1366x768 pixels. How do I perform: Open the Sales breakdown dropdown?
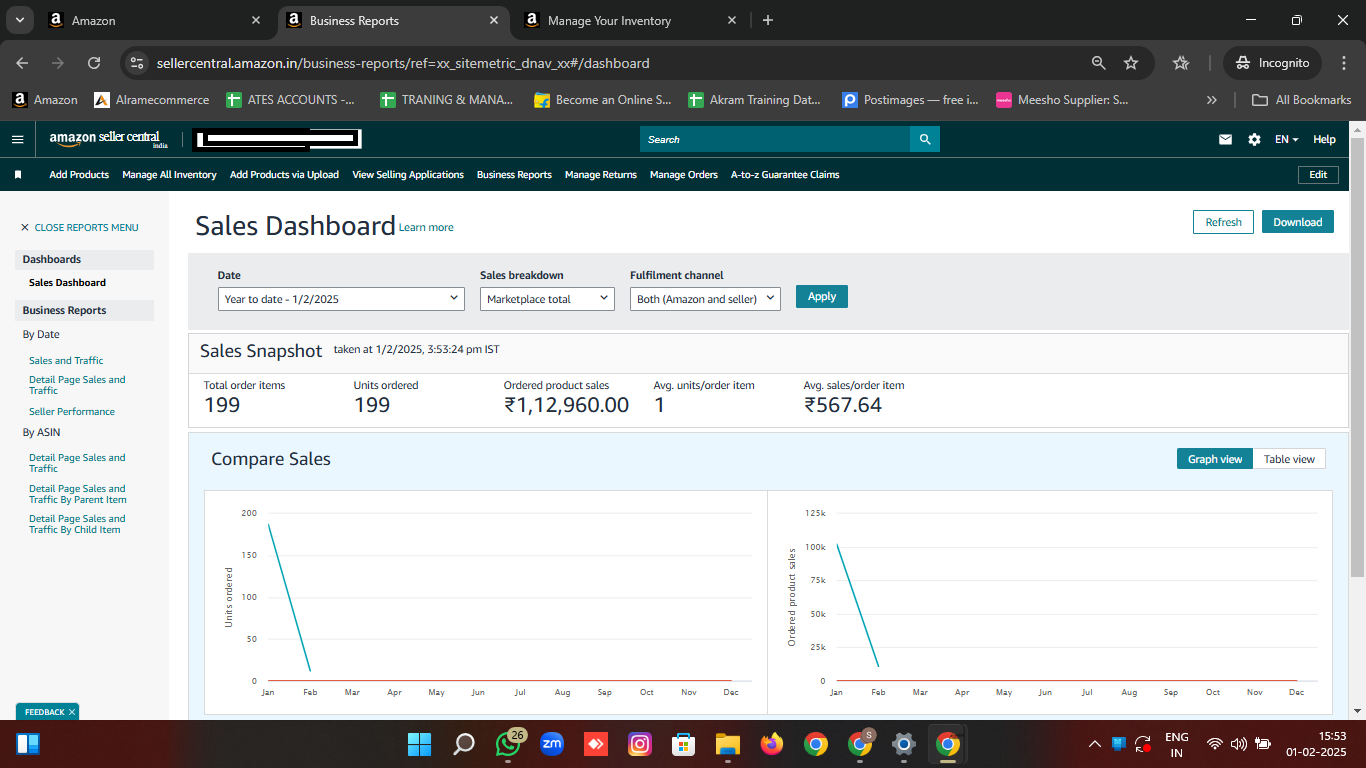pos(547,298)
